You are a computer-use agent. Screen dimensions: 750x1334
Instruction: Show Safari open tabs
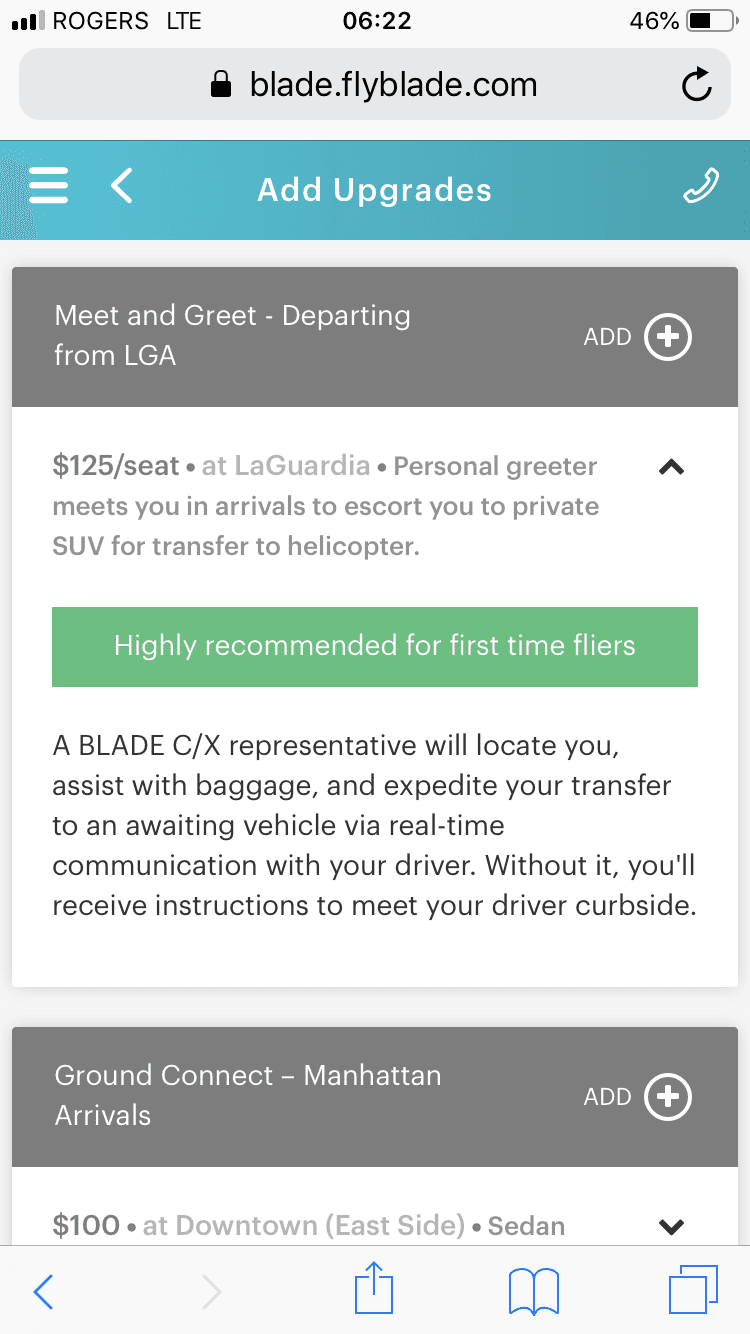pos(692,1290)
